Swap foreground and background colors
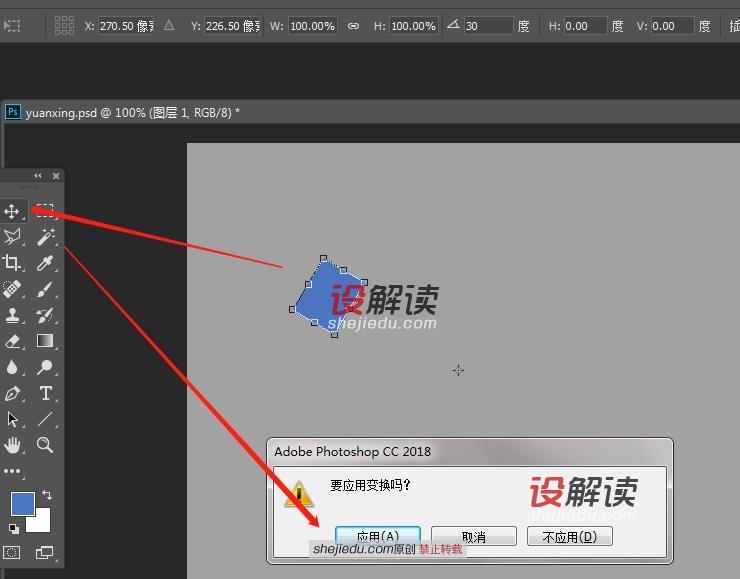The height and width of the screenshot is (579, 740). pos(47,495)
